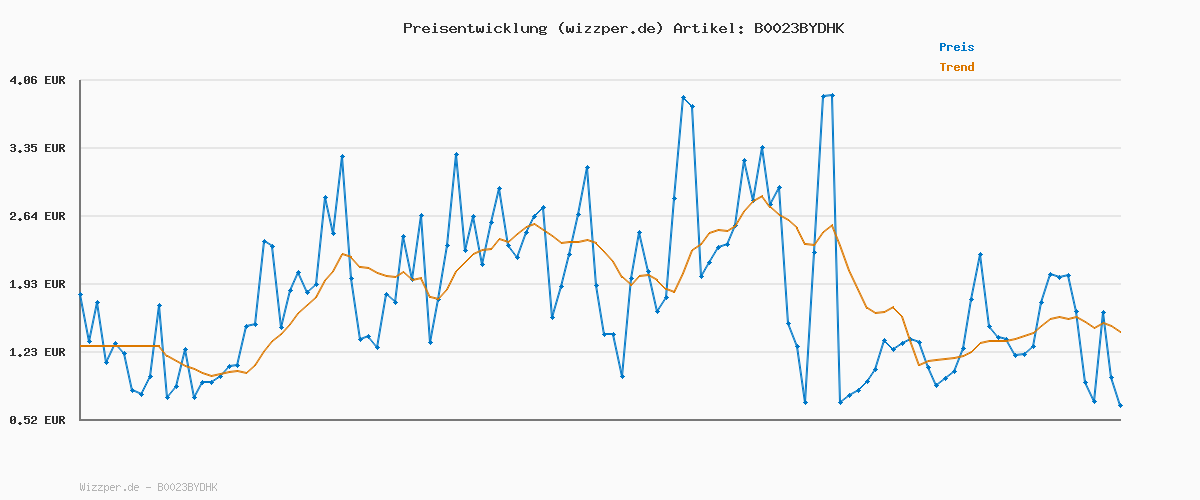
Task: Select the 3.35 EUR axis label
Action: (37, 148)
